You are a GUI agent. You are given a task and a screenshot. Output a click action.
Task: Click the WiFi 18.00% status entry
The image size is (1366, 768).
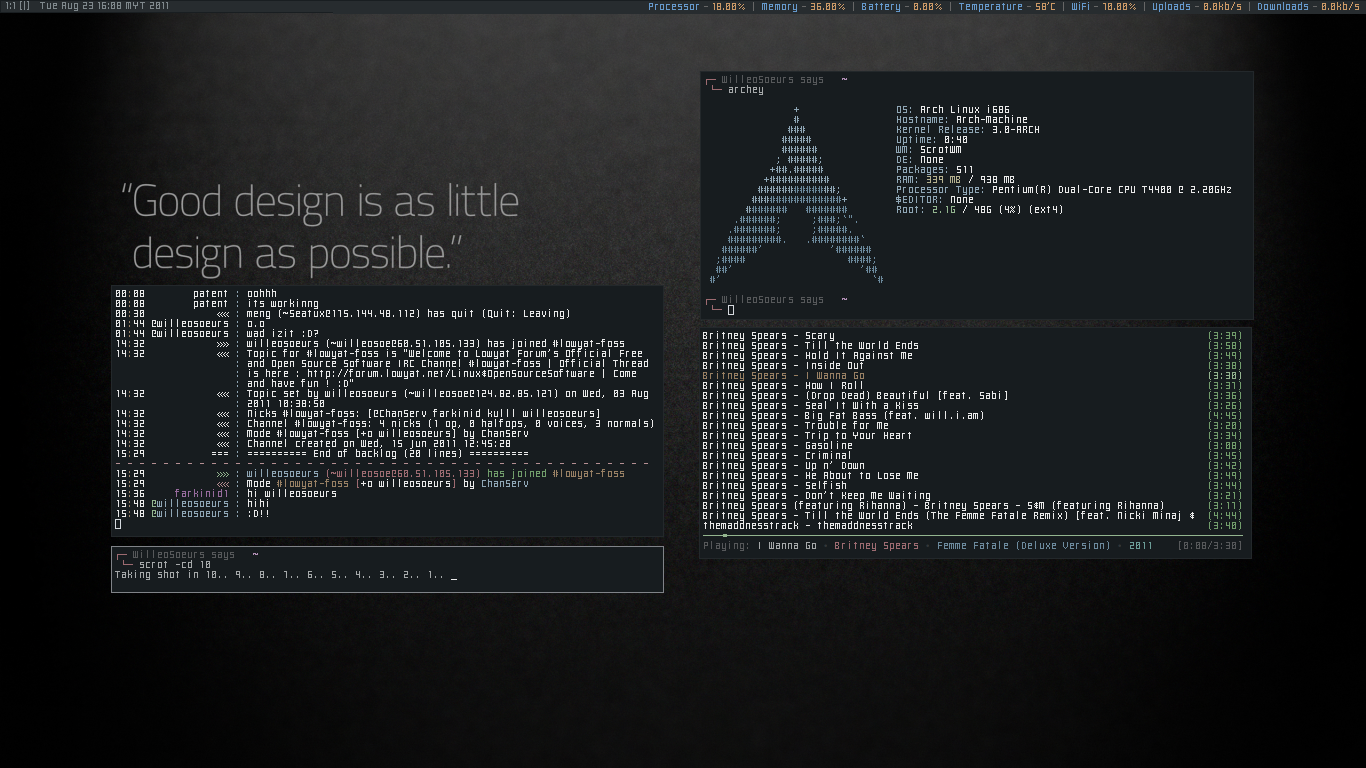1103,6
